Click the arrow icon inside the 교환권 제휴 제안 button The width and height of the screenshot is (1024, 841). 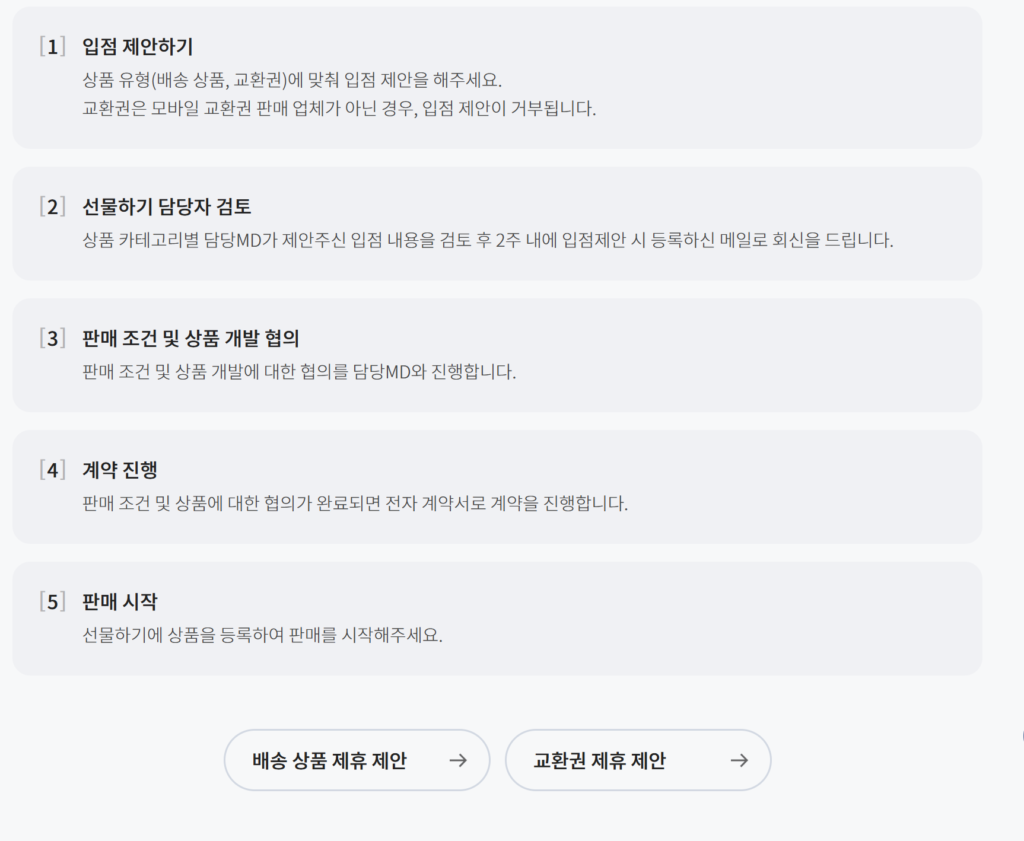[x=739, y=760]
